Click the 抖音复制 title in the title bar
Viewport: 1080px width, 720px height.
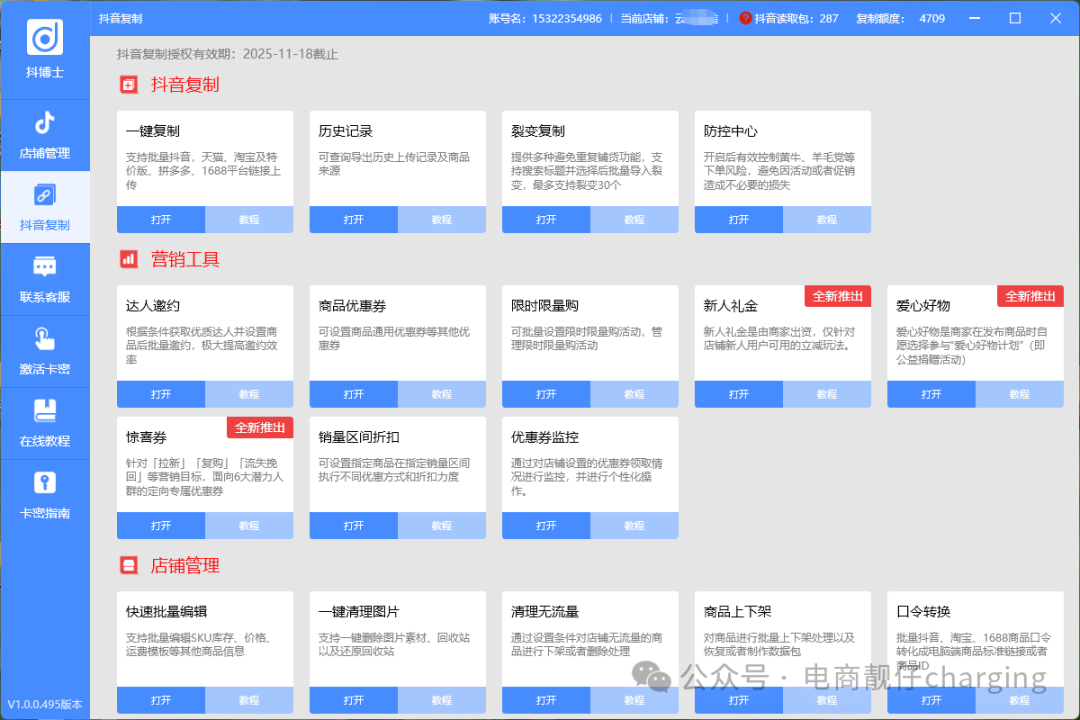coord(120,18)
